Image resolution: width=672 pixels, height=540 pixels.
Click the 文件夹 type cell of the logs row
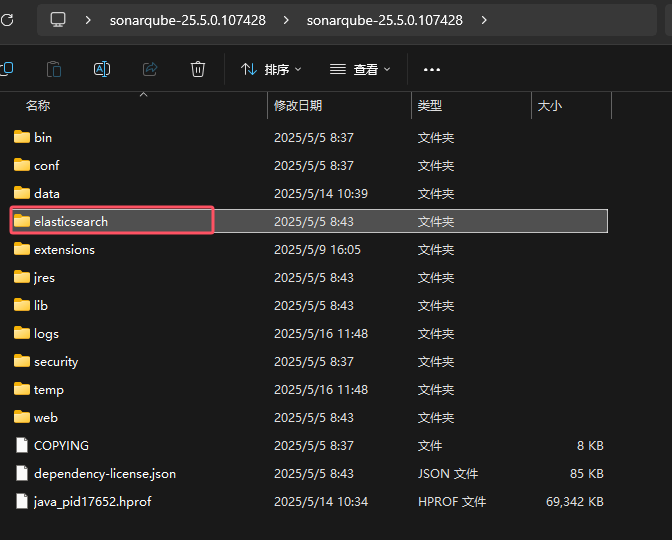[436, 333]
